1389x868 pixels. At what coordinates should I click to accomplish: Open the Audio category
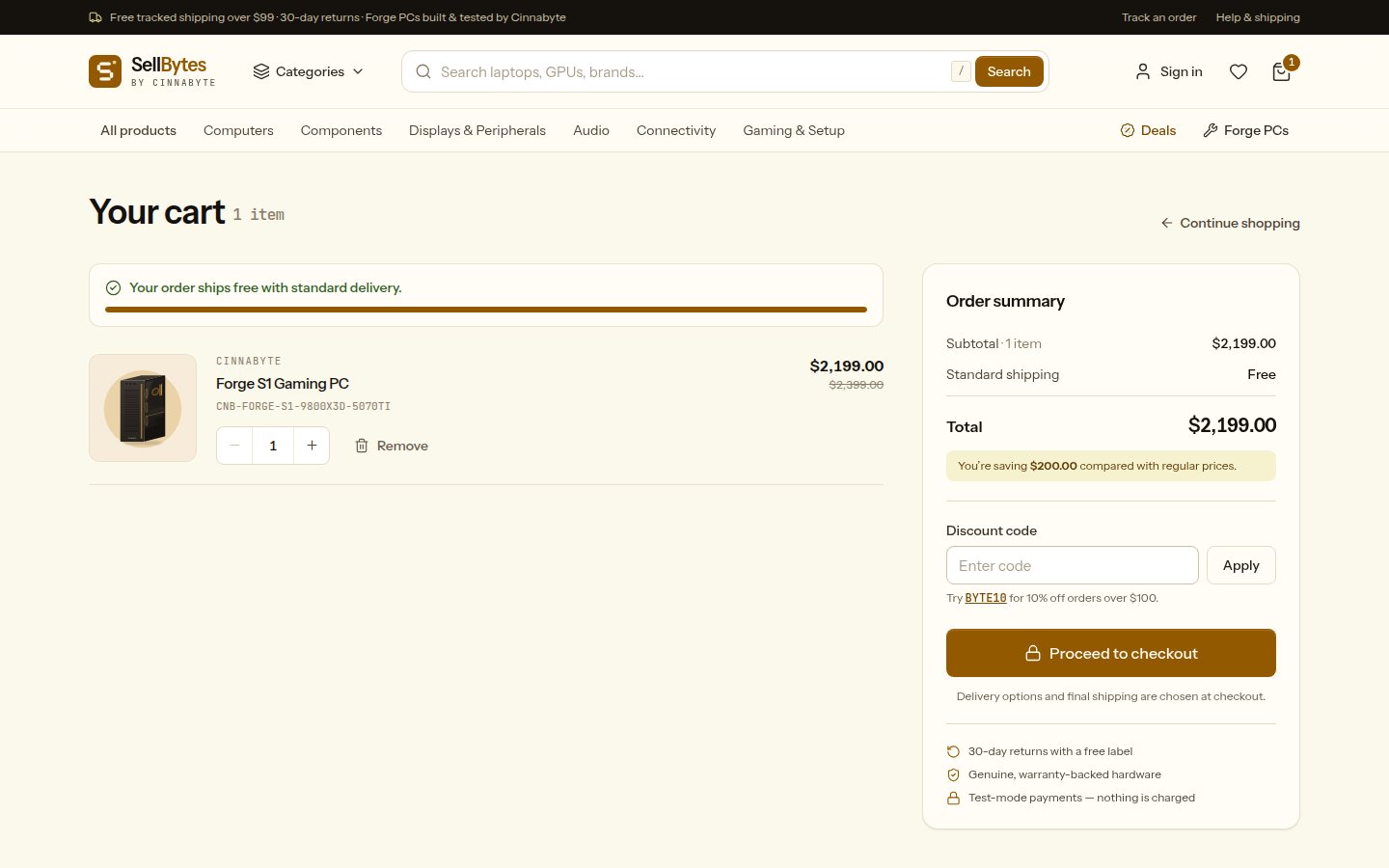591,130
